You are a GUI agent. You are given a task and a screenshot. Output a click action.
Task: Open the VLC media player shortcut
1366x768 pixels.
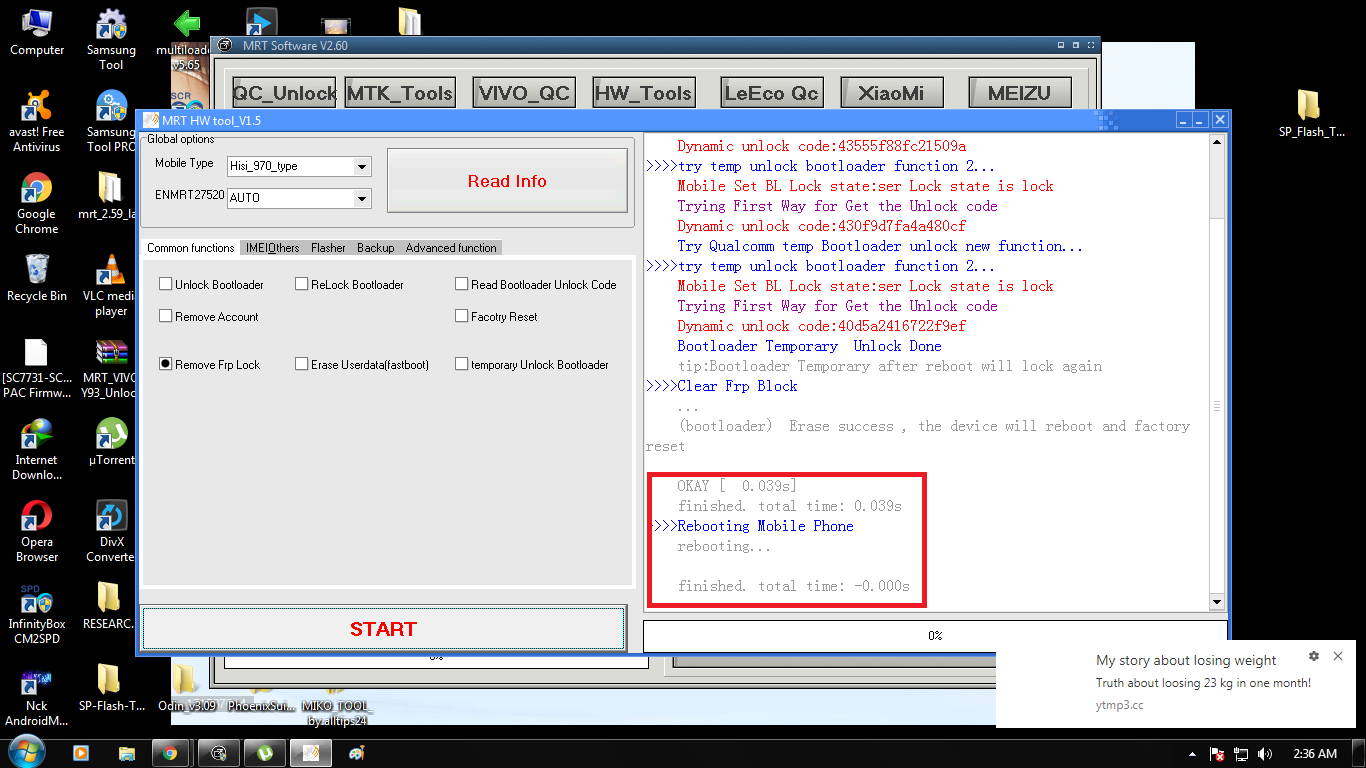(111, 285)
